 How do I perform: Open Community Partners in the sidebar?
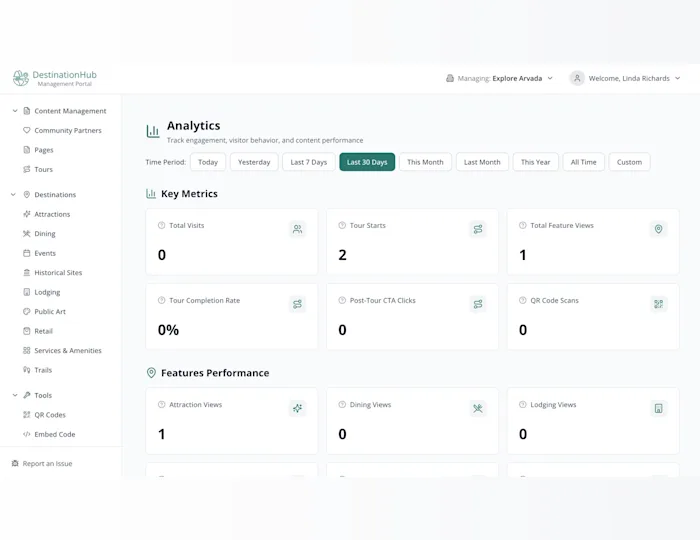[x=62, y=130]
